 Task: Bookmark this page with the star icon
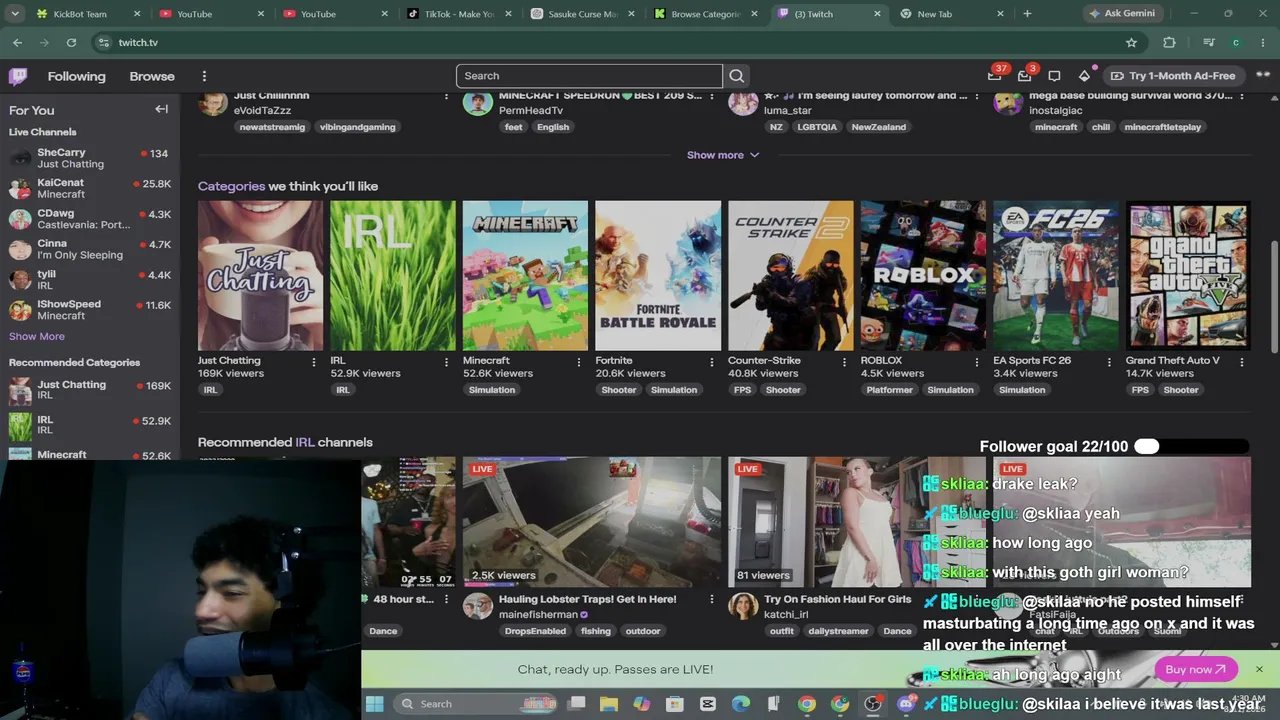tap(1131, 43)
